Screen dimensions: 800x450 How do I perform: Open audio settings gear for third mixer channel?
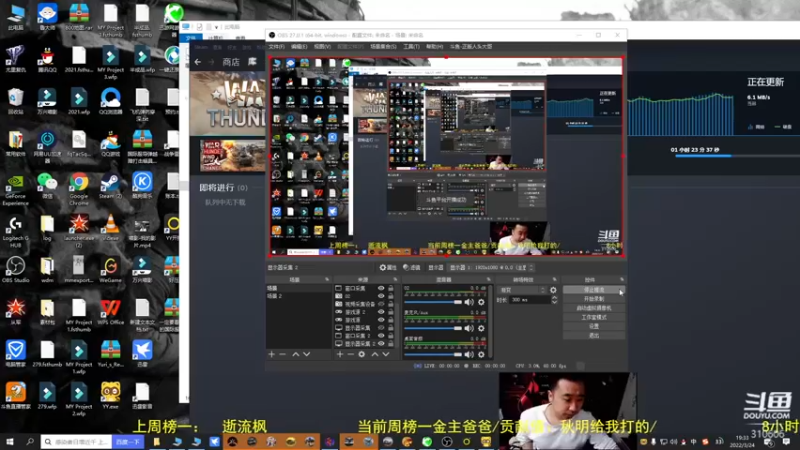pyautogui.click(x=481, y=355)
